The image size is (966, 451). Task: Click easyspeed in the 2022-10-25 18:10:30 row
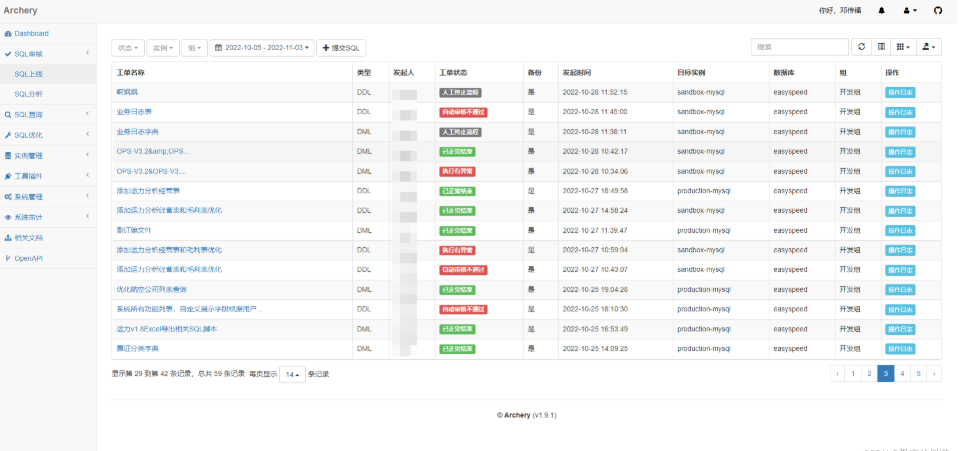coord(790,309)
